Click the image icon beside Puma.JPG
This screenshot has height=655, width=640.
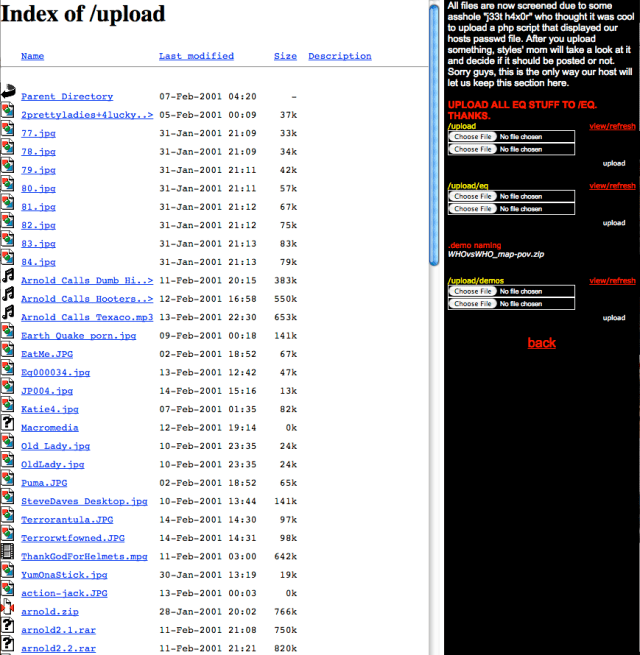click(x=8, y=481)
